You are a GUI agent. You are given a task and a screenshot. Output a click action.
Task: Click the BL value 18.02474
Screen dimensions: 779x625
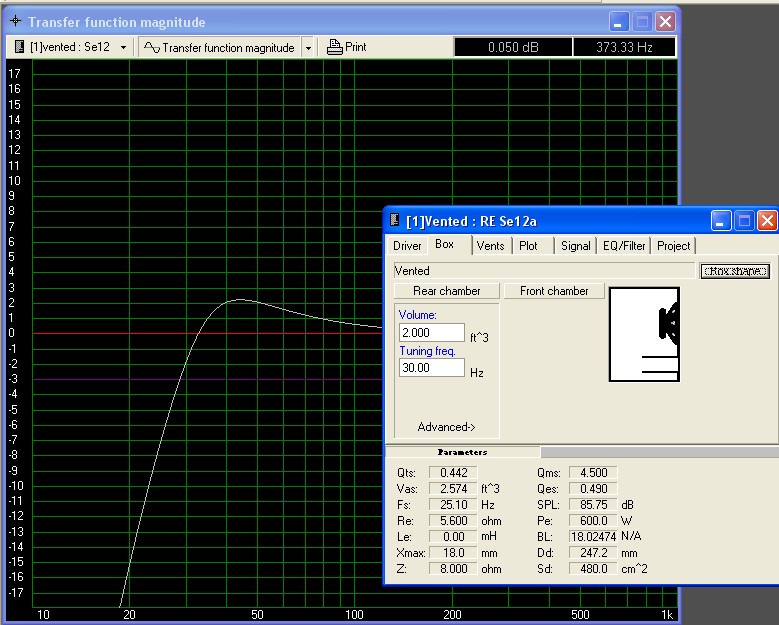pyautogui.click(x=594, y=537)
